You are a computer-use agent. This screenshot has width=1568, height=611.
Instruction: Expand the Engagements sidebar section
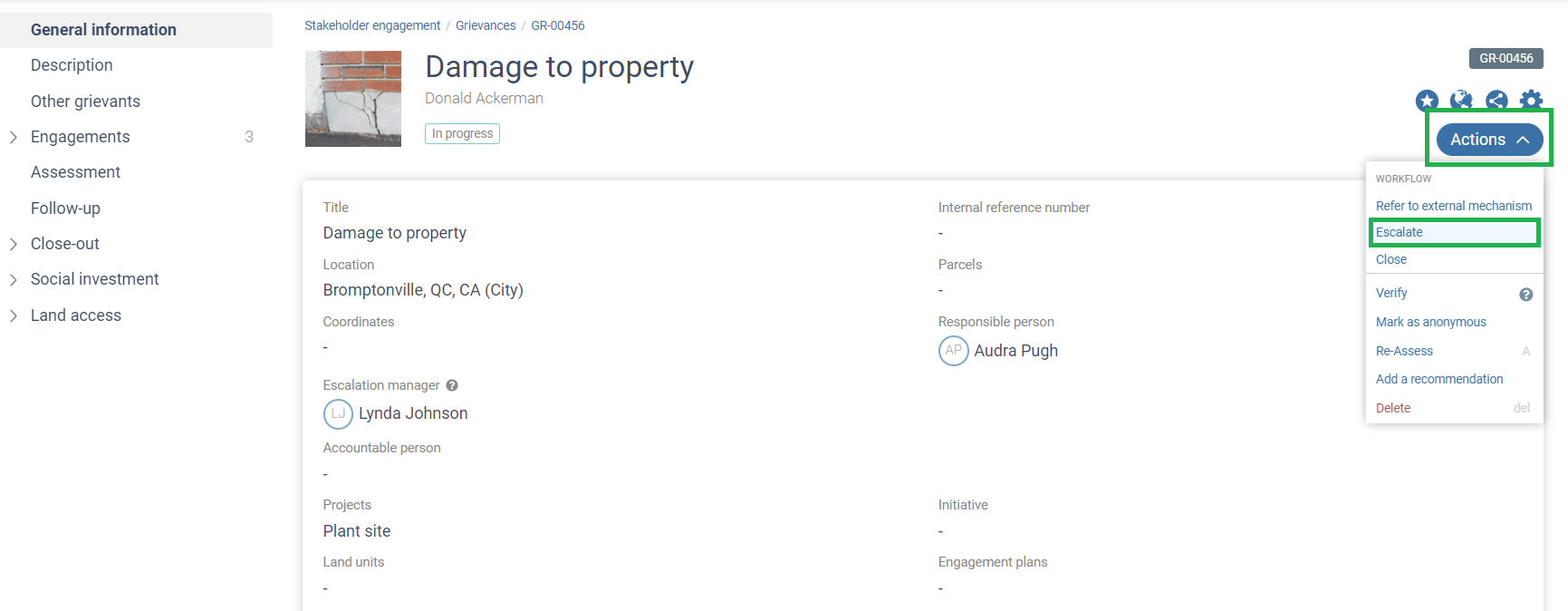coord(14,137)
